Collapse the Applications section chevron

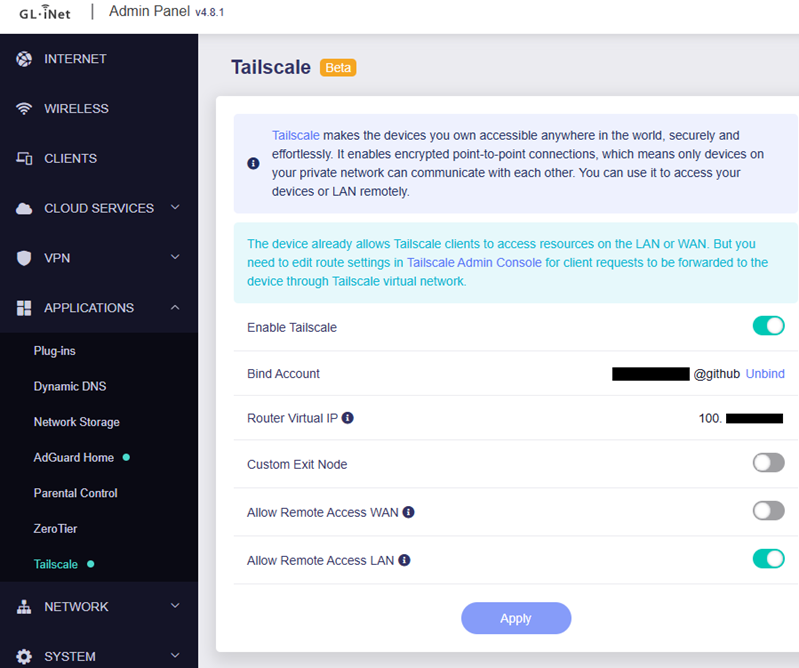pyautogui.click(x=175, y=308)
